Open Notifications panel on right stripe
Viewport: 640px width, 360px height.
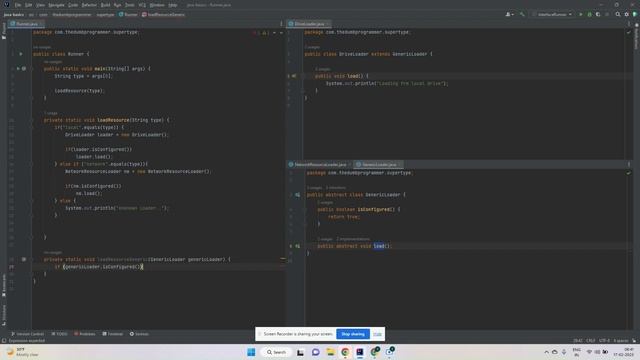(636, 37)
